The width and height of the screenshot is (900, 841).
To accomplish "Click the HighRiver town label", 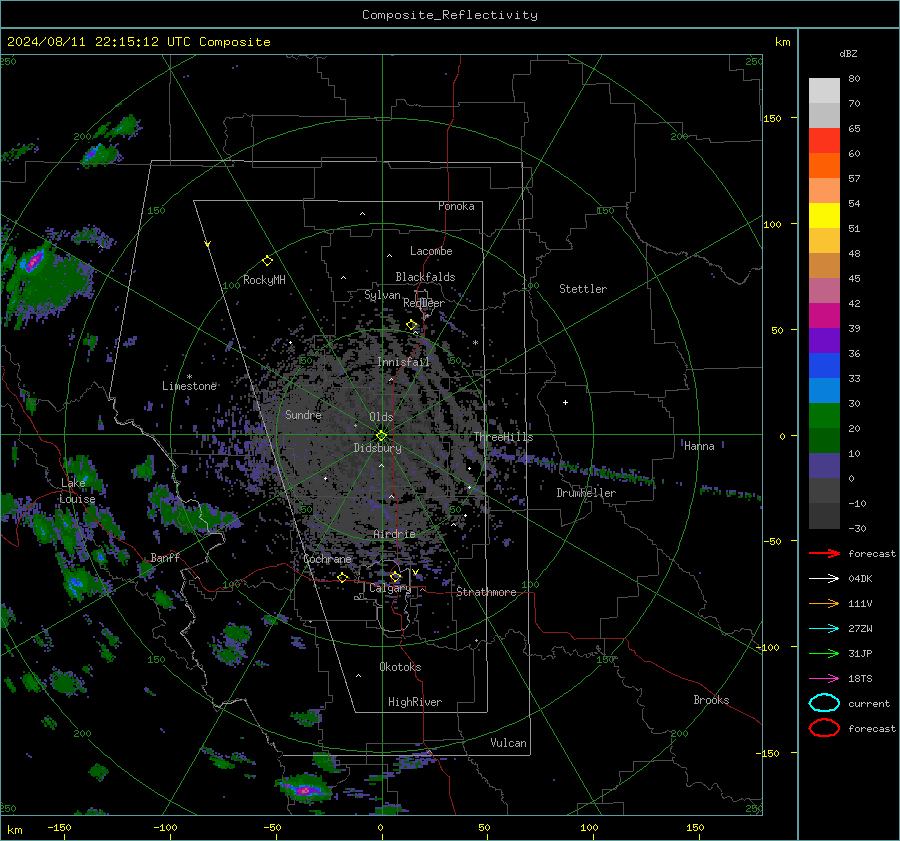I will coord(415,702).
